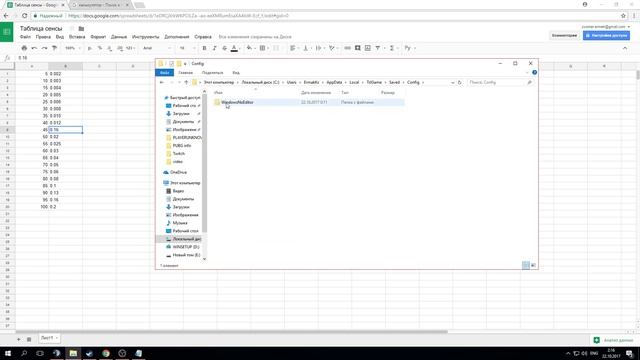Click the add sheet plus button
Screen dimensions: 640x360
coord(18,339)
